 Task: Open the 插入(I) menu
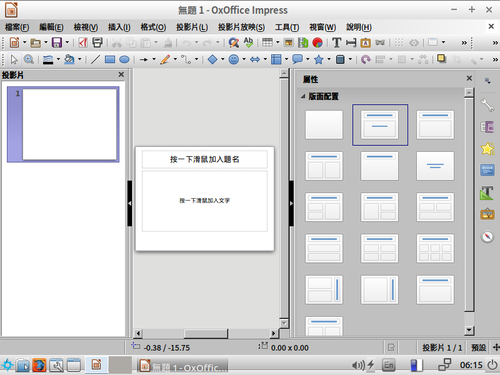pos(119,27)
